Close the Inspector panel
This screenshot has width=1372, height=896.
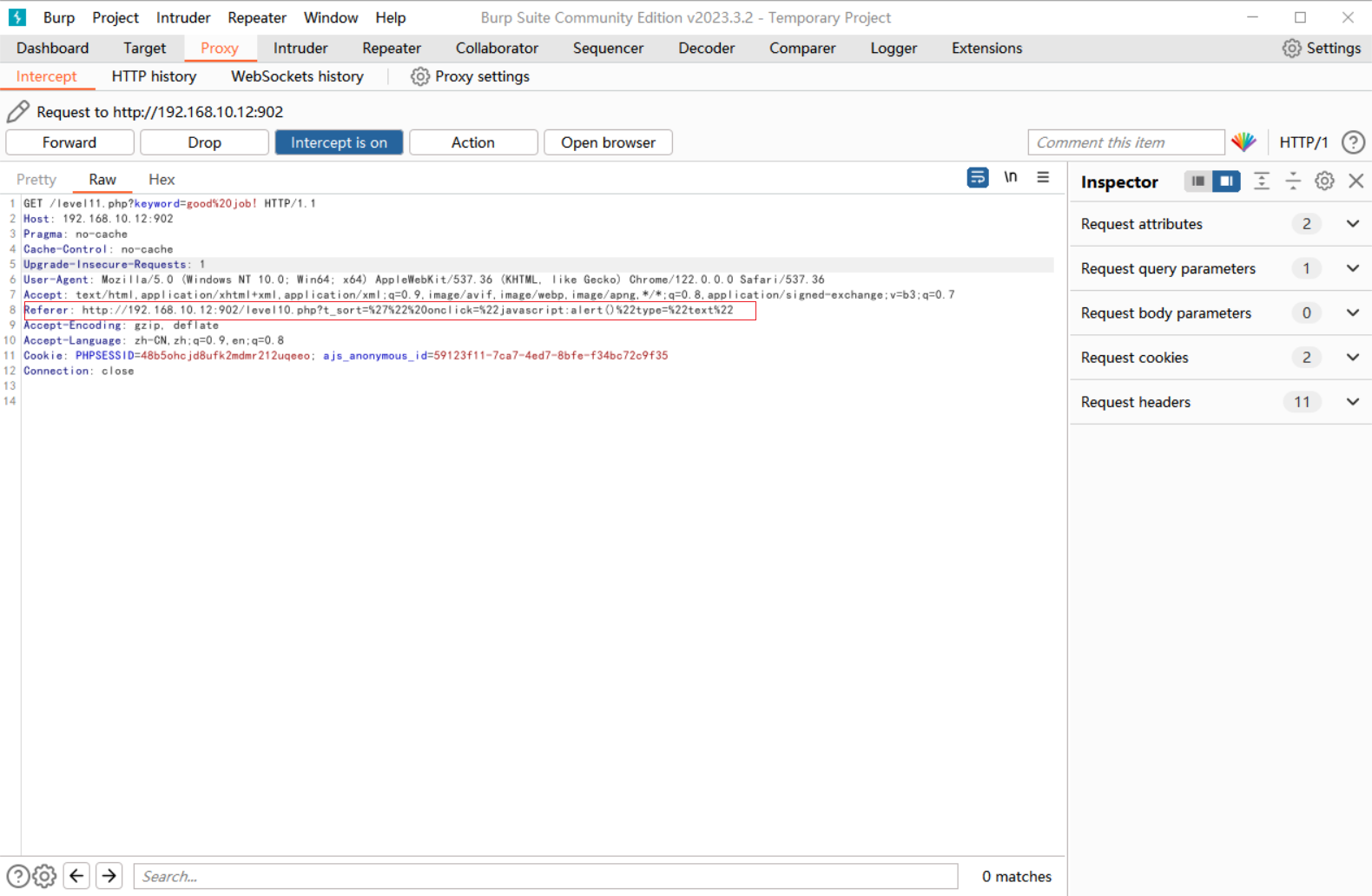[x=1356, y=181]
